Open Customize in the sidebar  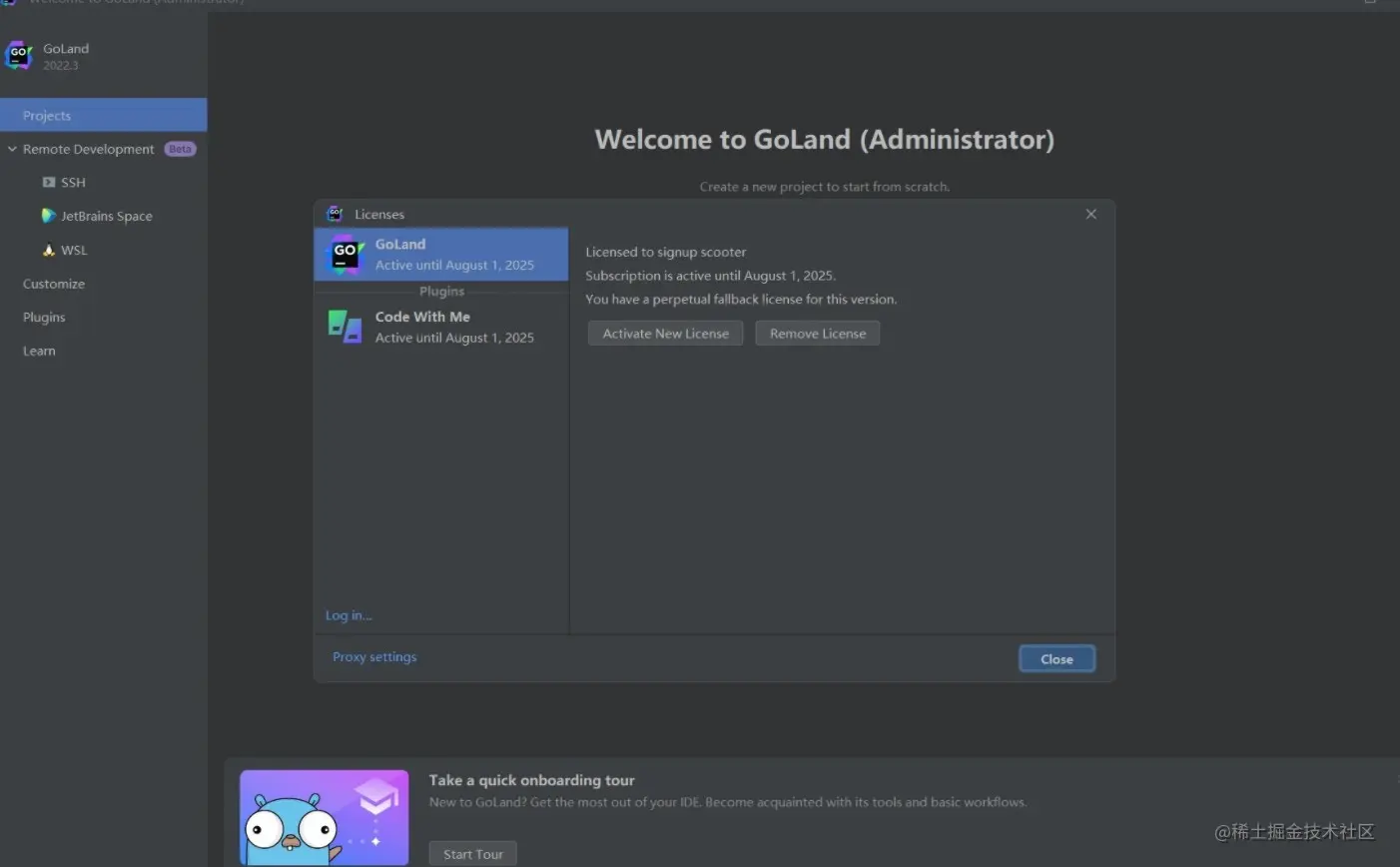coord(54,284)
